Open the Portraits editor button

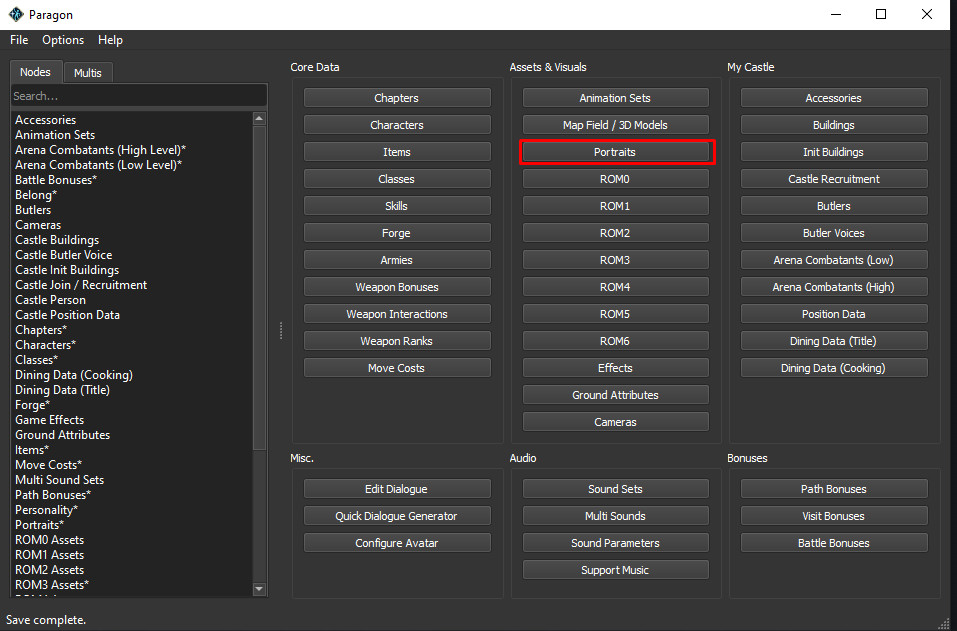point(615,152)
